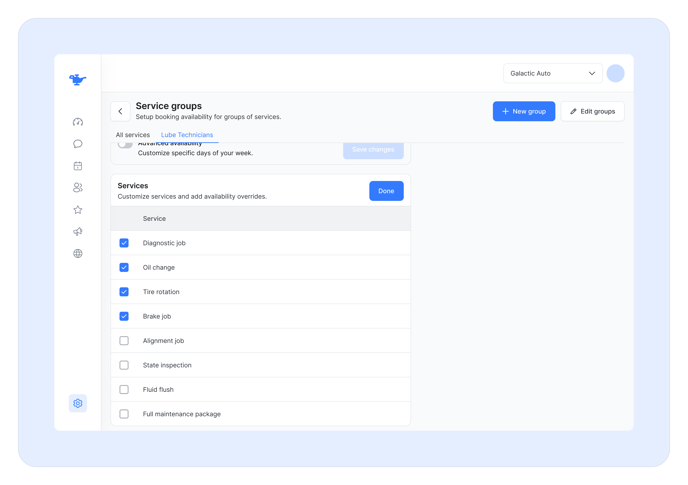This screenshot has width=688, height=485.
Task: Uncheck the Oil change checkbox
Action: (124, 267)
